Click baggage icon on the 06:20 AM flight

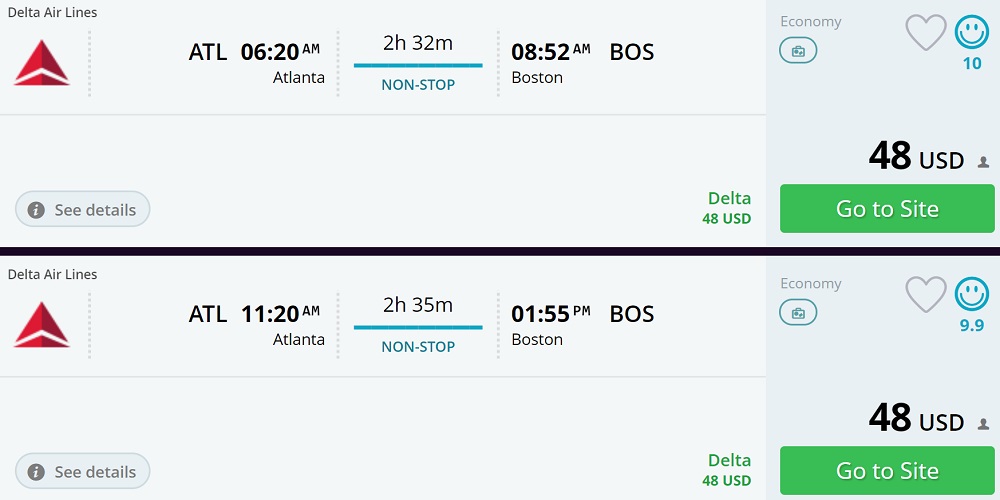click(x=798, y=50)
